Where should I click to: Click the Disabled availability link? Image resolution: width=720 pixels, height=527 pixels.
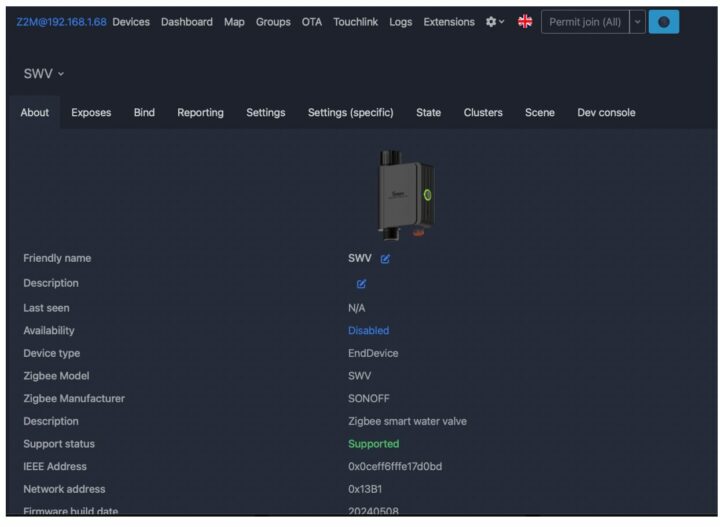point(368,331)
